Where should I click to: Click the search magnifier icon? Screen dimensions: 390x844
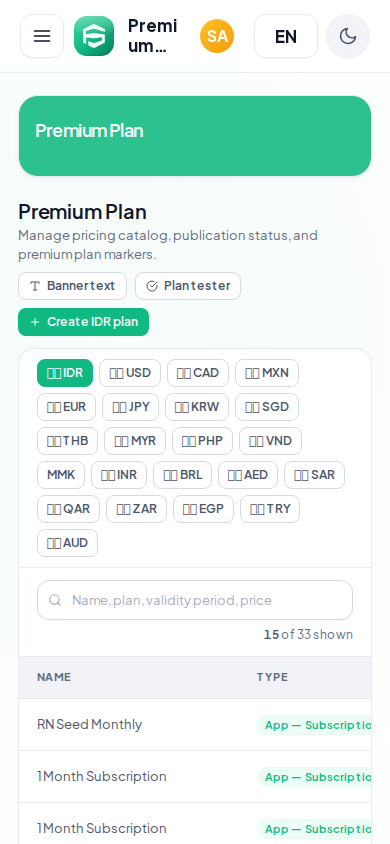click(x=55, y=600)
